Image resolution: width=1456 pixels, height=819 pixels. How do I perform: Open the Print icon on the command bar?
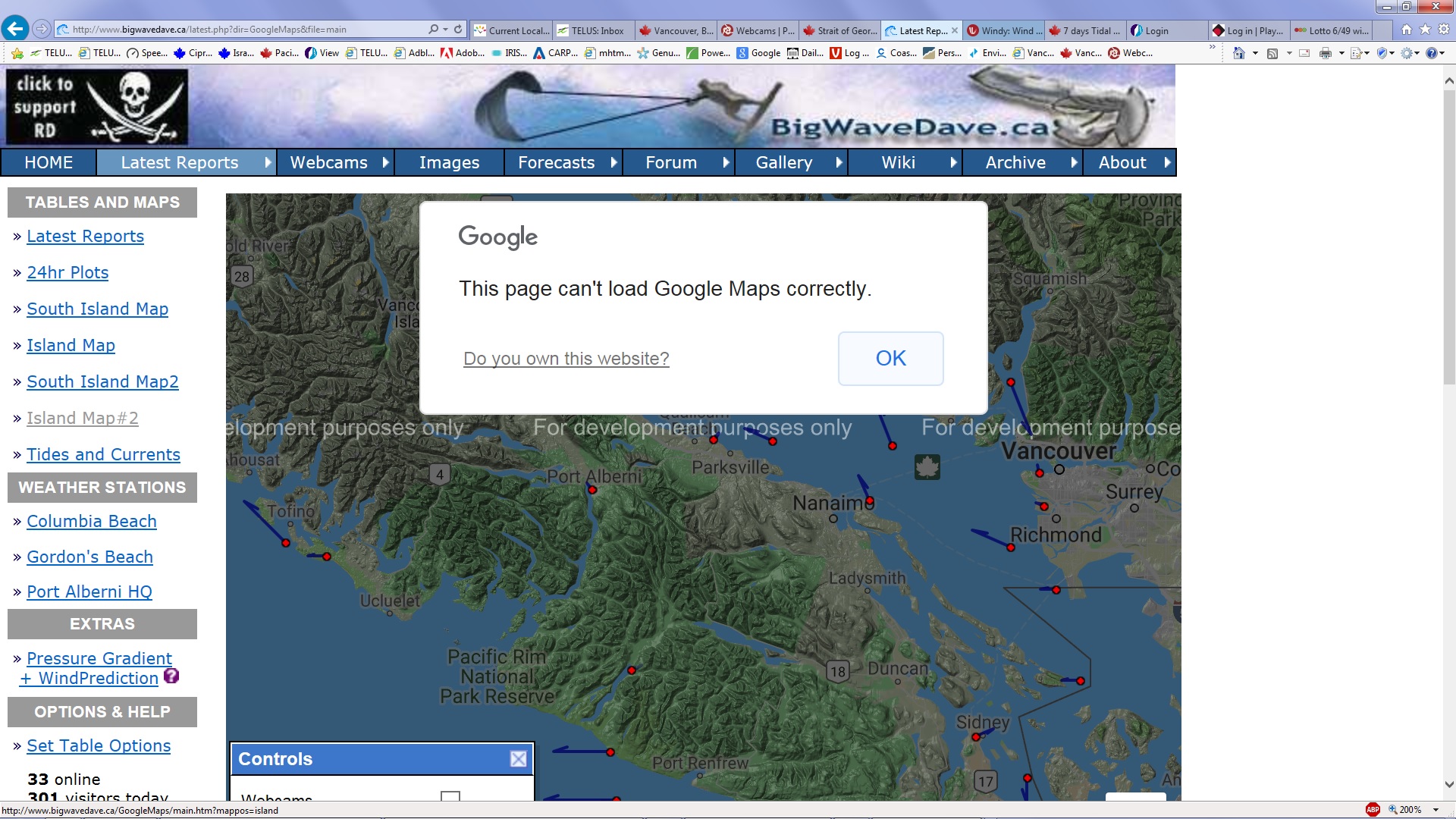point(1326,53)
